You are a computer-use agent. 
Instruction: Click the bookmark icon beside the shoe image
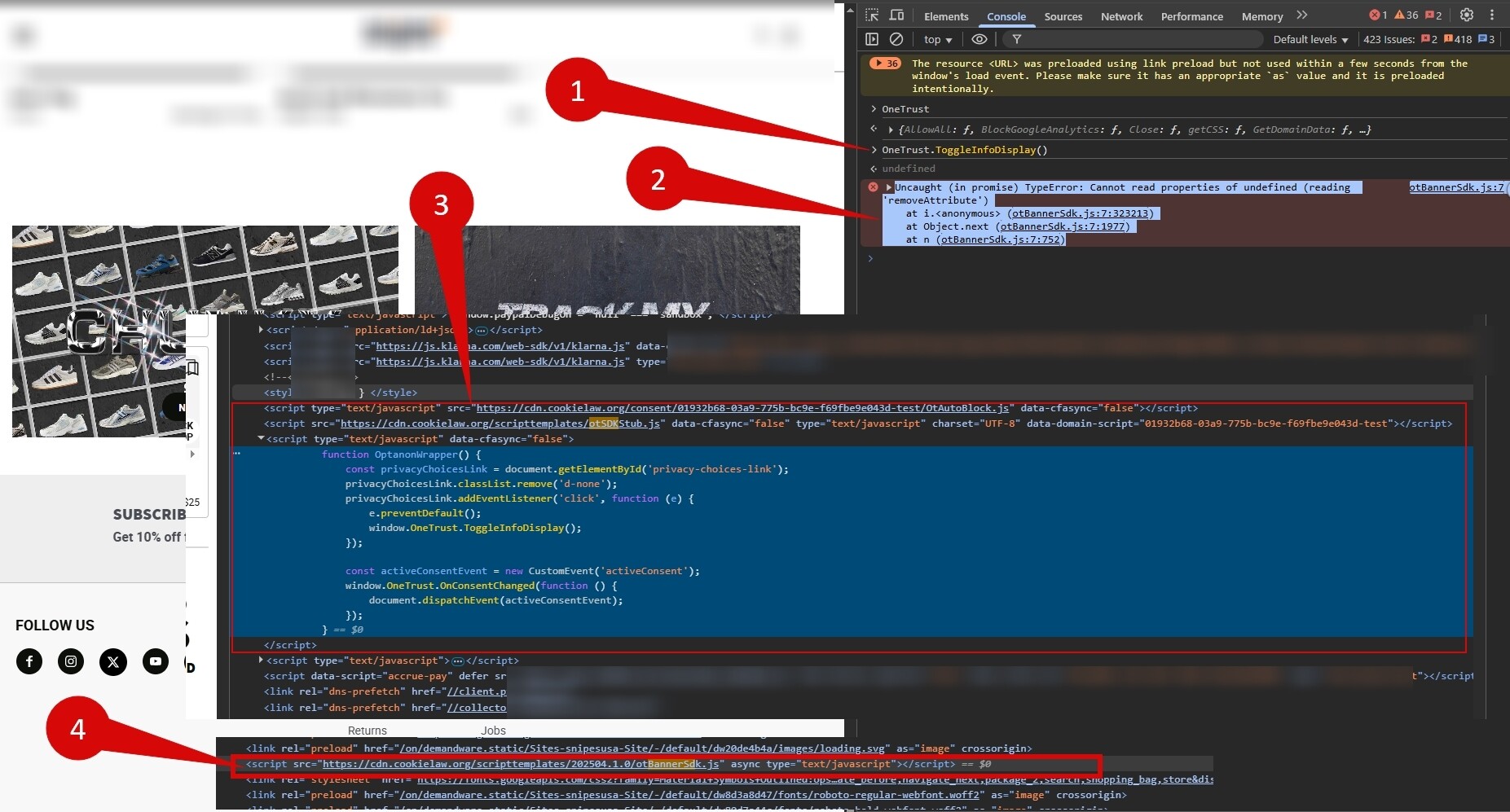pyautogui.click(x=192, y=368)
